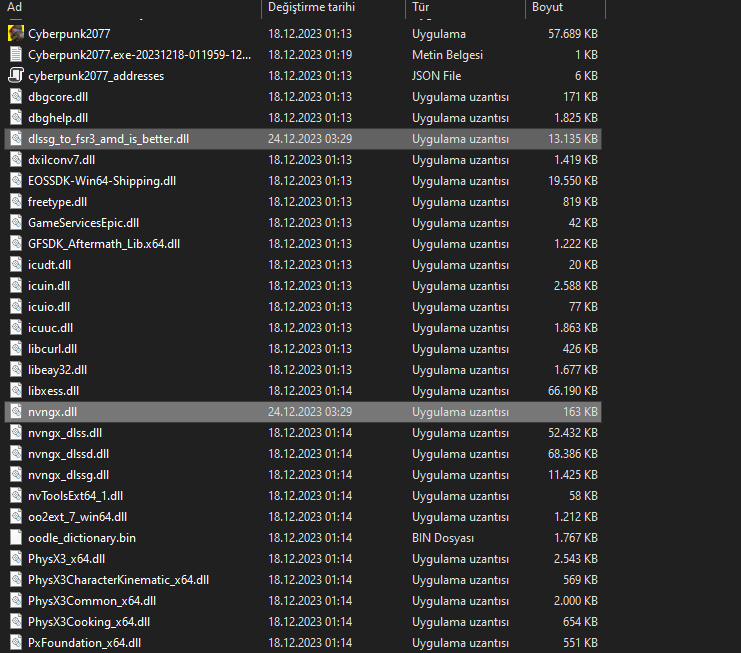Click the icudt.dll file icon
This screenshot has width=741, height=653.
[16, 265]
